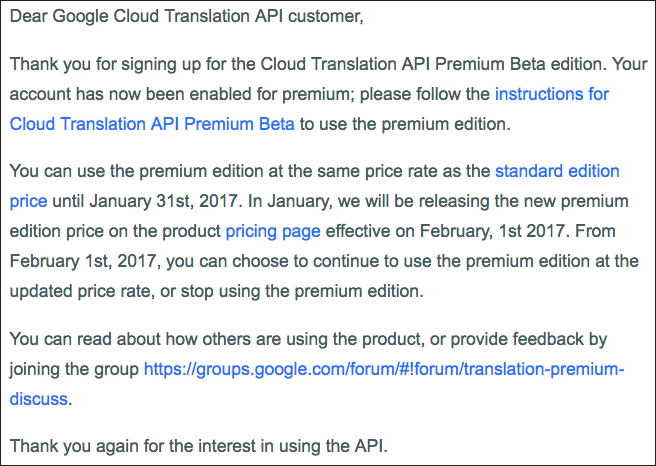Click the blue "price" link before "until January"
This screenshot has height=466, width=656.
pyautogui.click(x=28, y=202)
